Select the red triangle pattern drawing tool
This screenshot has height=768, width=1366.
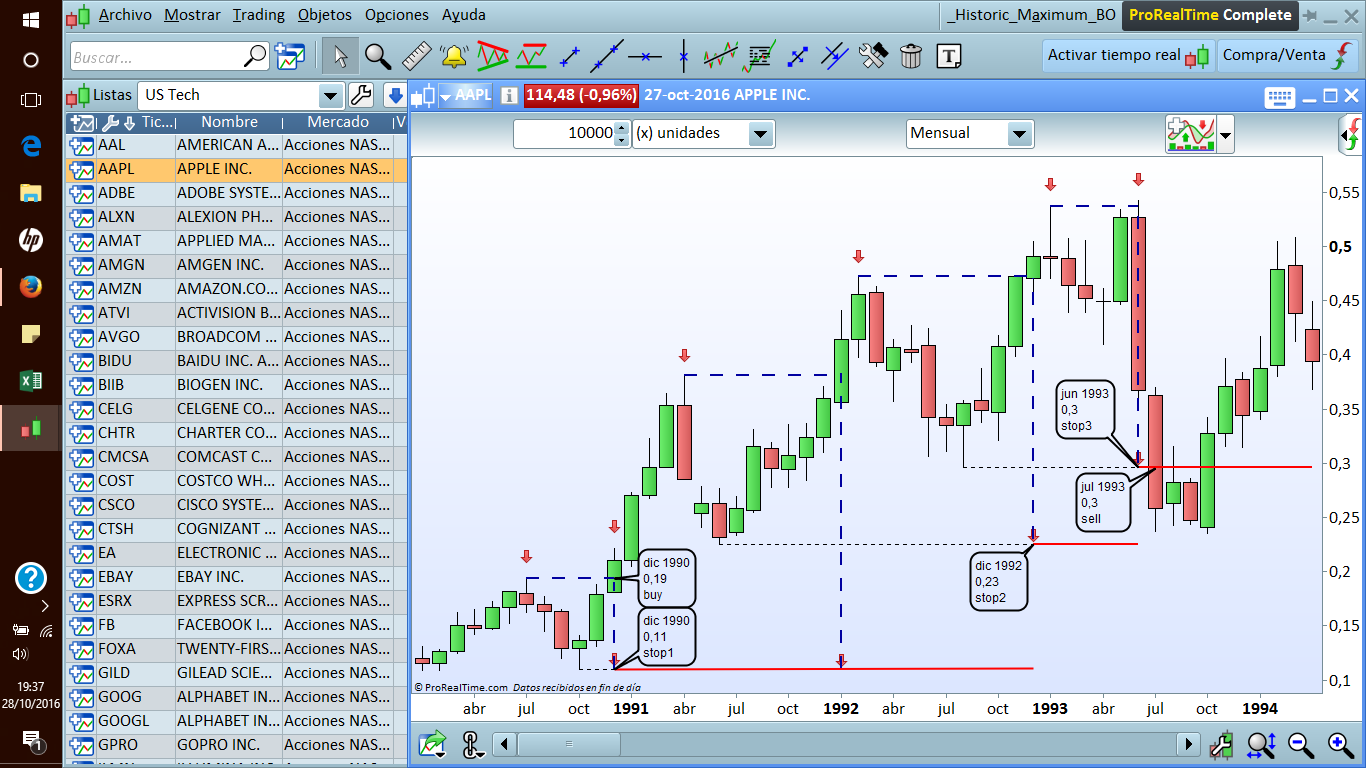point(492,56)
